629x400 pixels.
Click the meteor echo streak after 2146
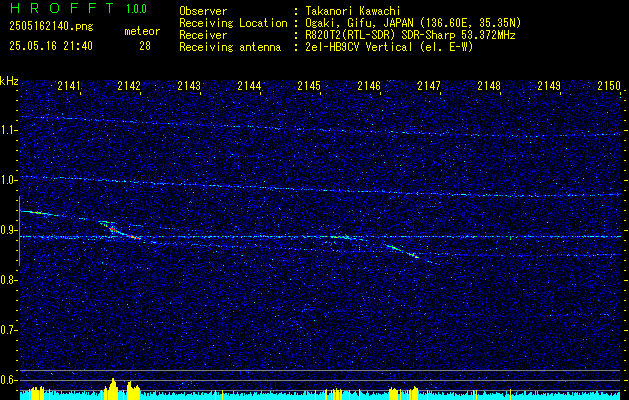point(402,251)
